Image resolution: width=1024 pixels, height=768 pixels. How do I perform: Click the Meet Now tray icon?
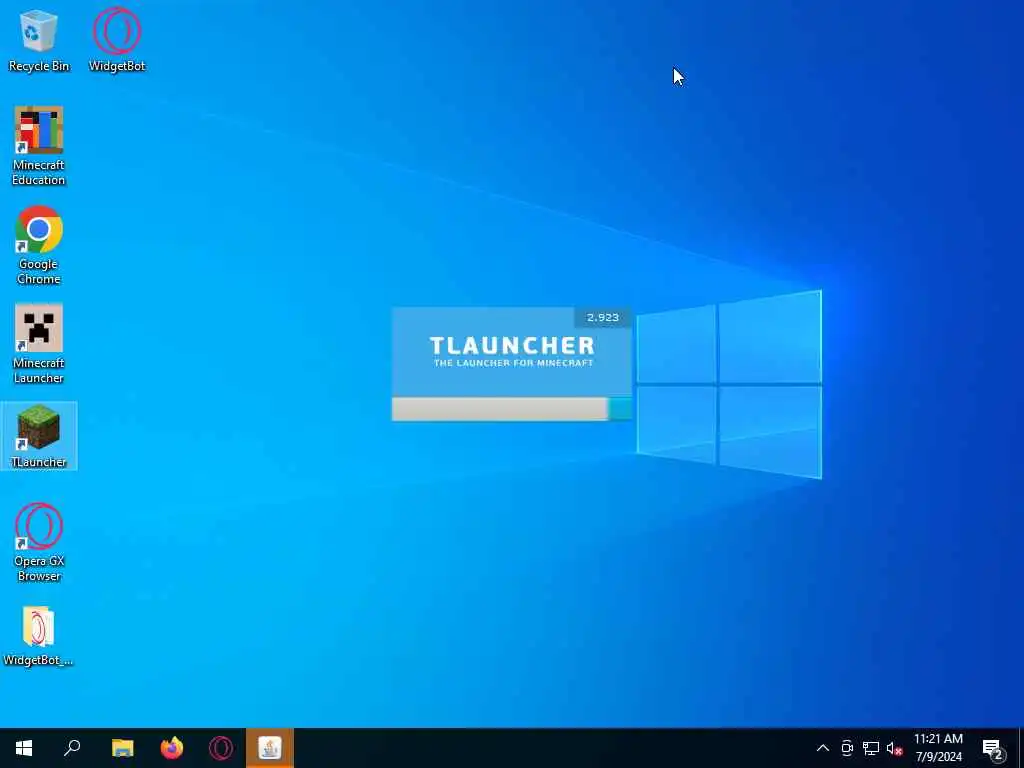click(847, 748)
